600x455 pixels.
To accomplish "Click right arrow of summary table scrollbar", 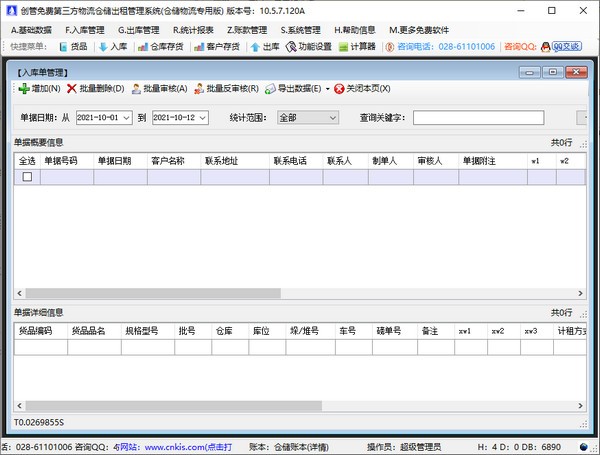I will [580, 294].
